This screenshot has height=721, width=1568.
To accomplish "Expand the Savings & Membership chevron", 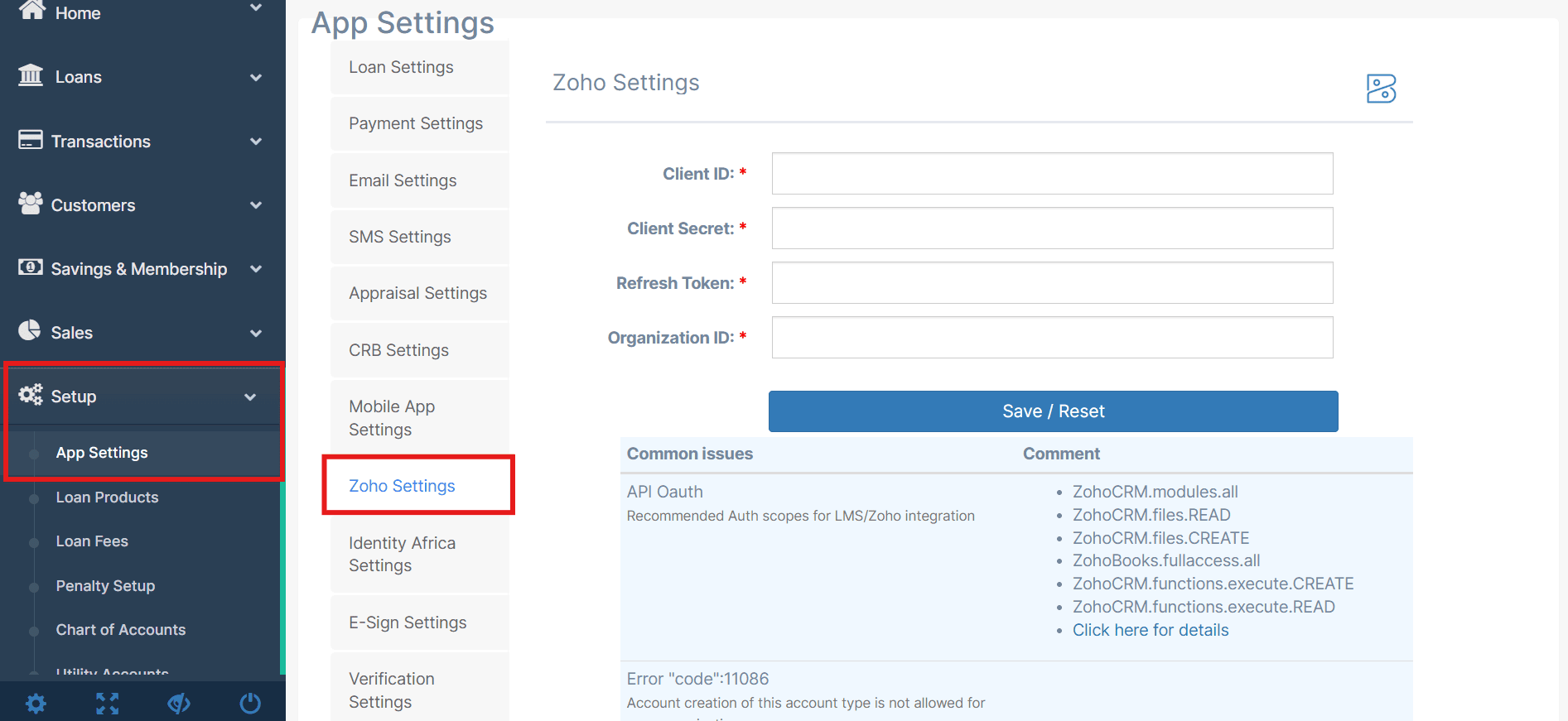I will coord(256,269).
